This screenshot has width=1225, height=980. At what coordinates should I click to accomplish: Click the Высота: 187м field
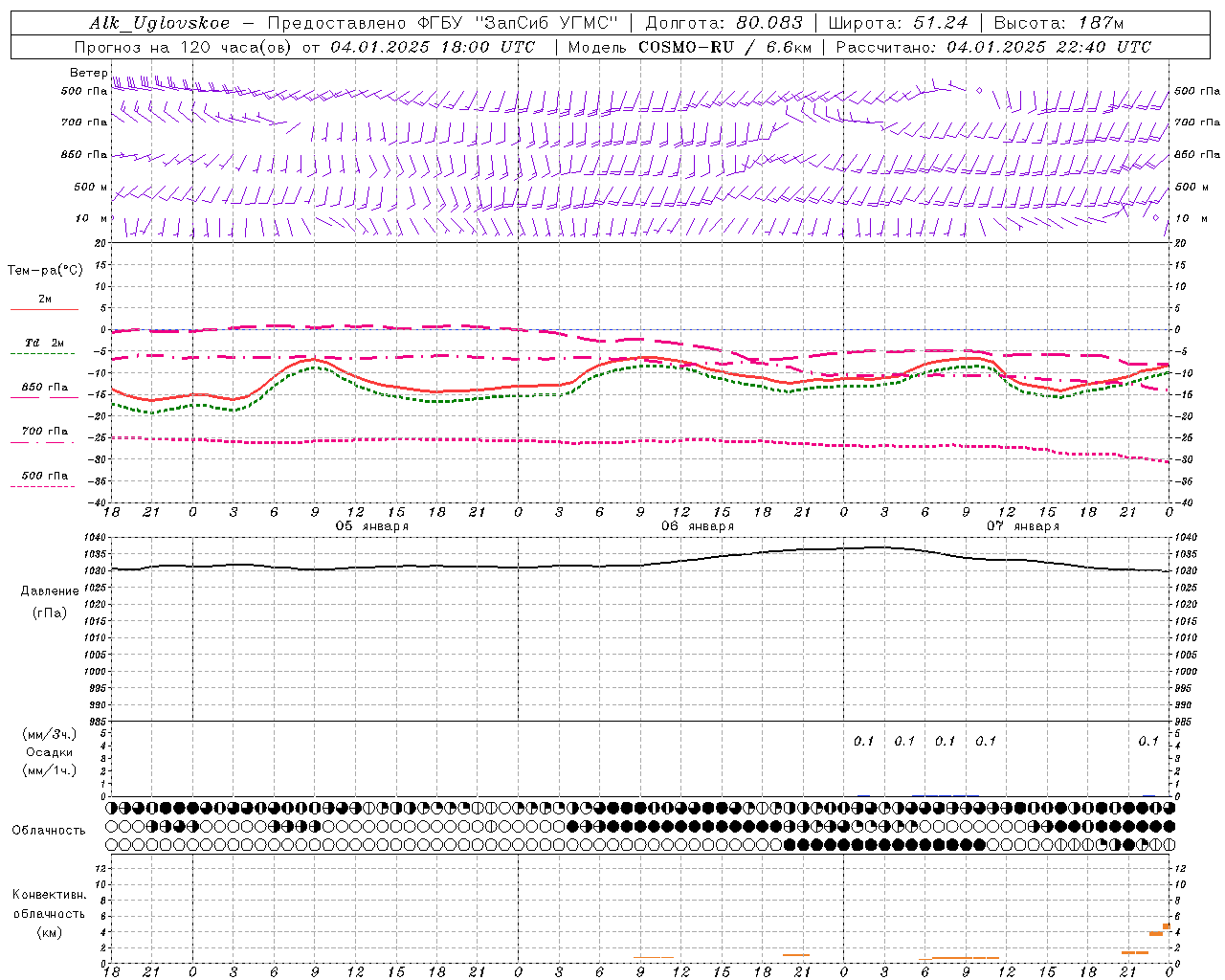tap(1058, 23)
